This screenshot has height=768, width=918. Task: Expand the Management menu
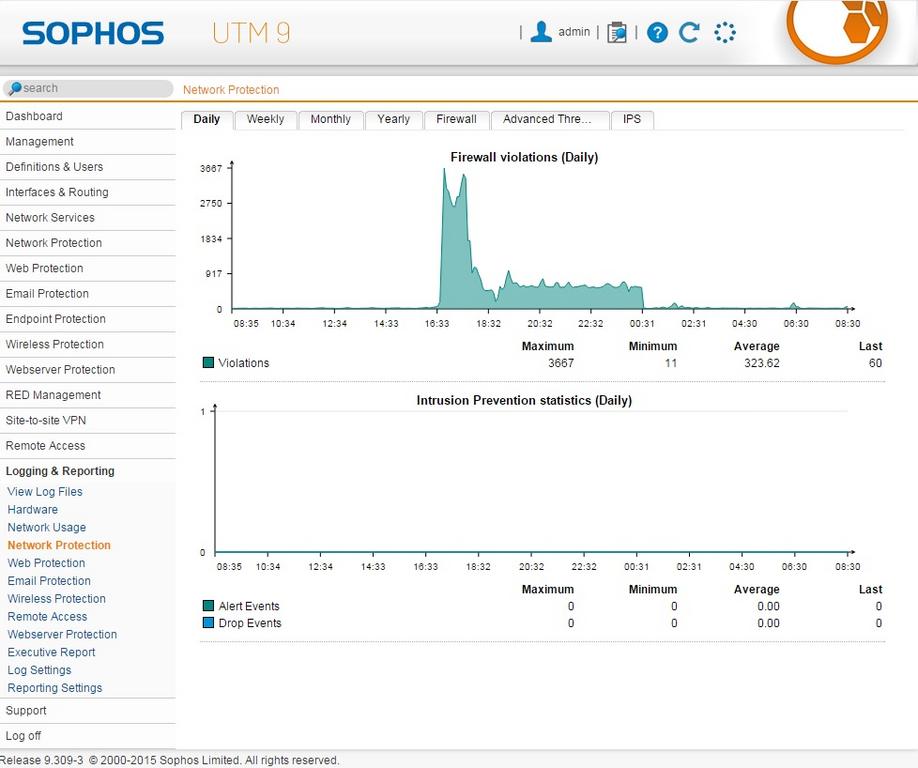click(x=88, y=142)
